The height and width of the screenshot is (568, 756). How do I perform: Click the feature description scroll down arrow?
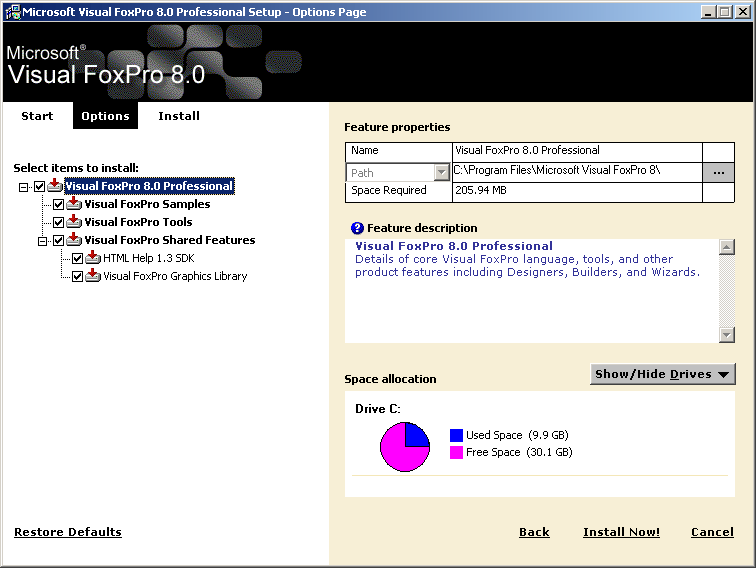727,334
